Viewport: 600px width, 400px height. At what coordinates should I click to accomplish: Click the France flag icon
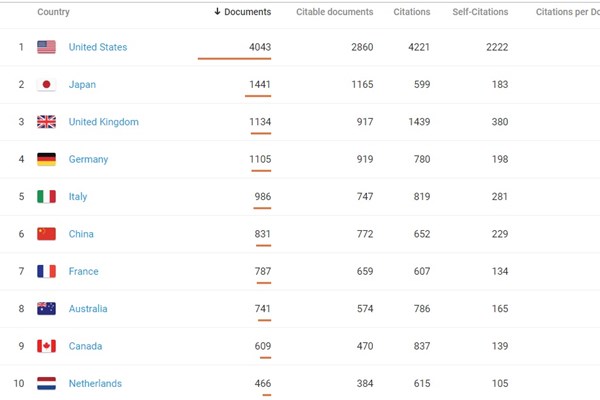point(46,271)
